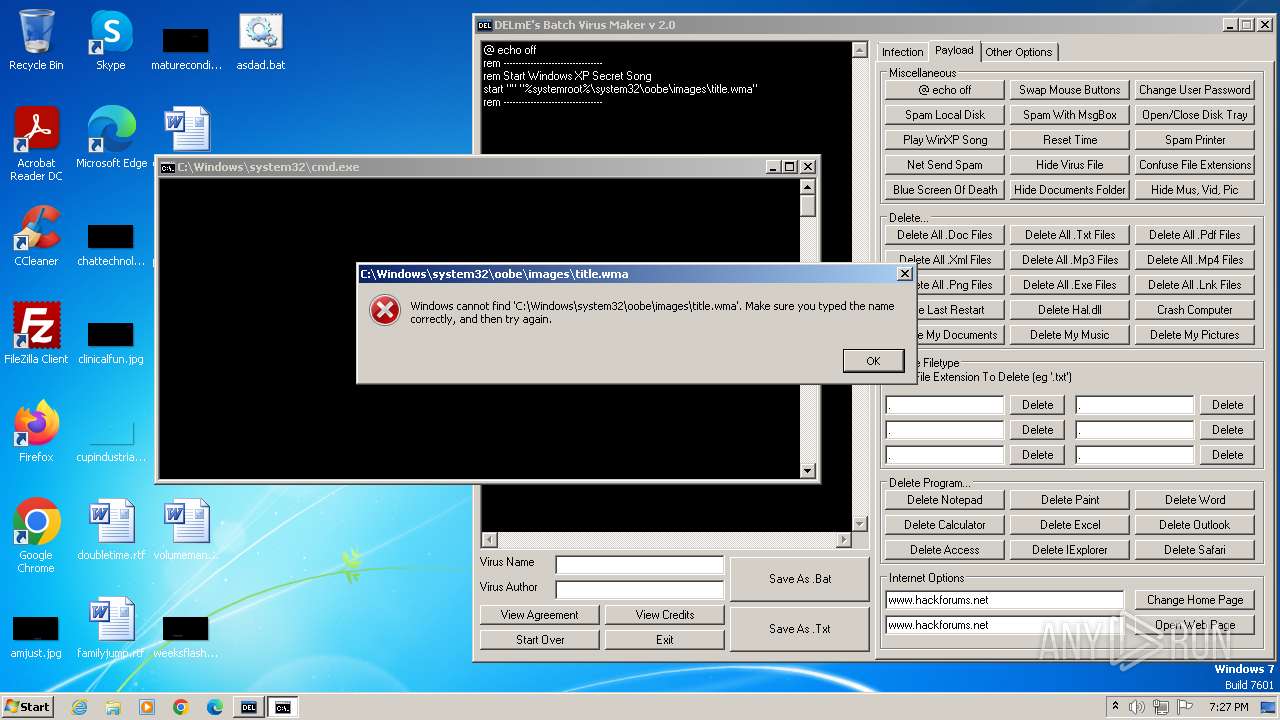Viewport: 1280px width, 720px height.
Task: Click the '@ echo off' payload button
Action: [x=945, y=90]
